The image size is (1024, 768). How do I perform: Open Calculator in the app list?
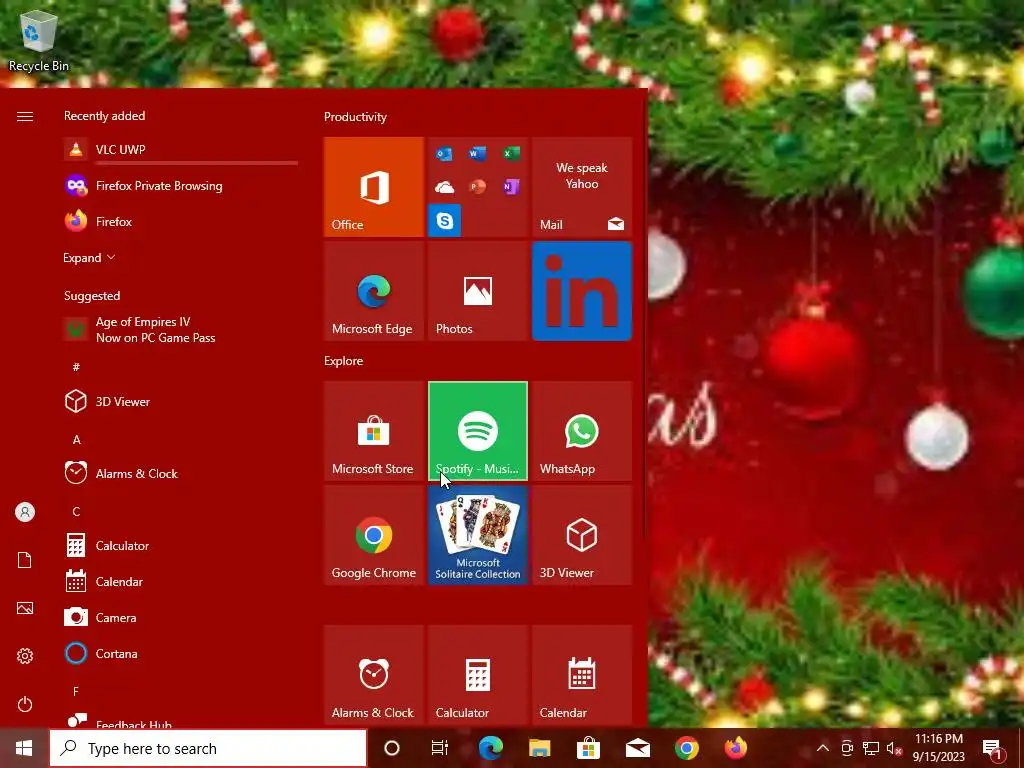[181, 545]
